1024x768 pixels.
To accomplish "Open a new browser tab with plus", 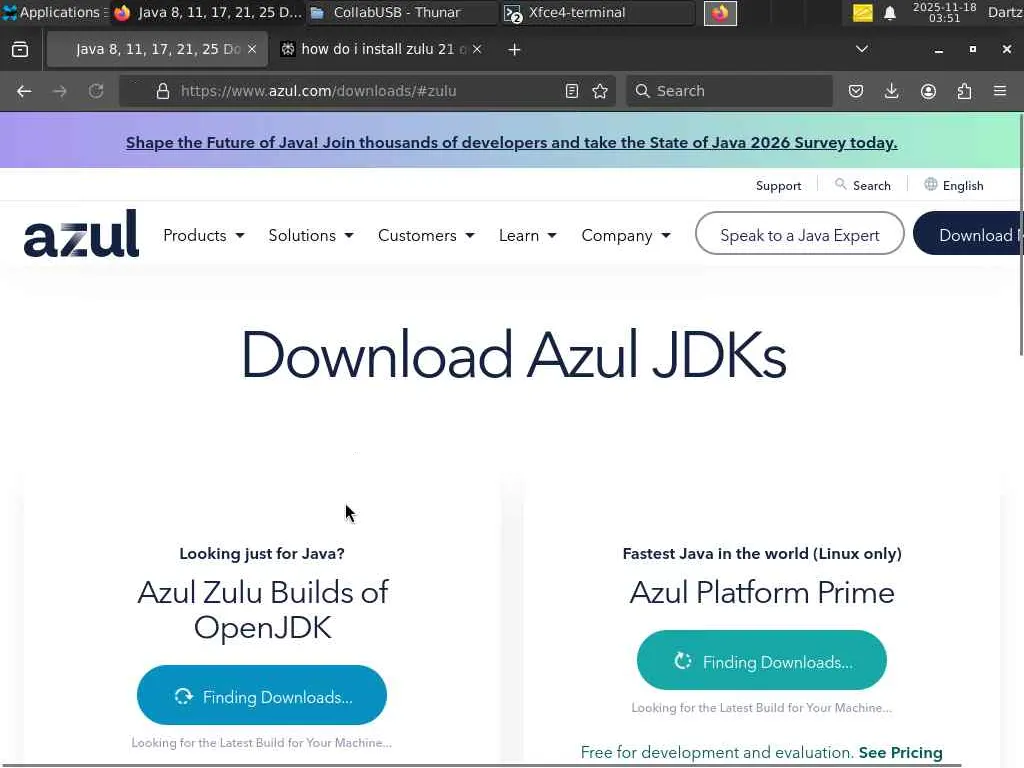I will click(x=514, y=50).
